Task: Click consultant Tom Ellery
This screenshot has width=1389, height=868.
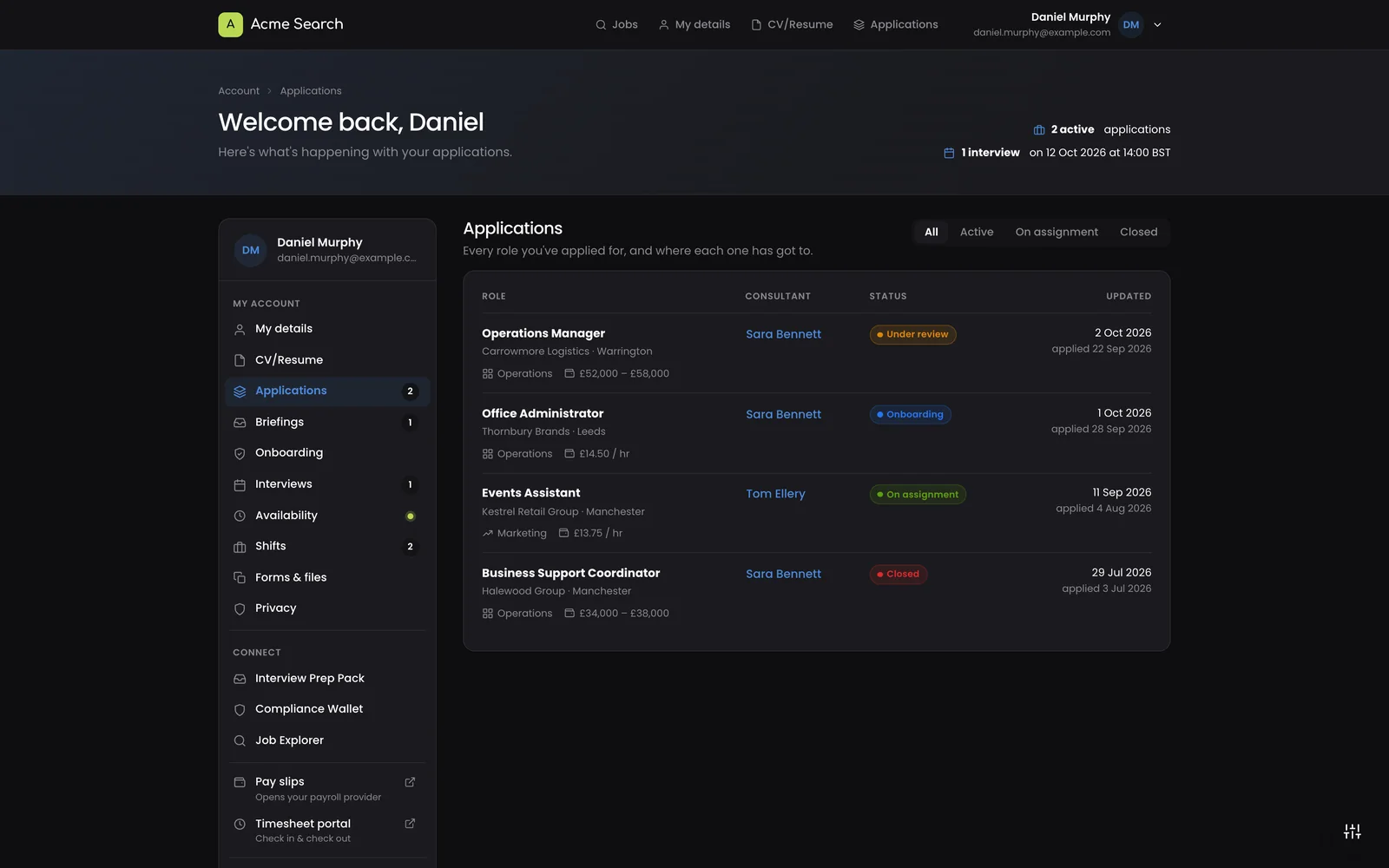Action: pos(775,494)
